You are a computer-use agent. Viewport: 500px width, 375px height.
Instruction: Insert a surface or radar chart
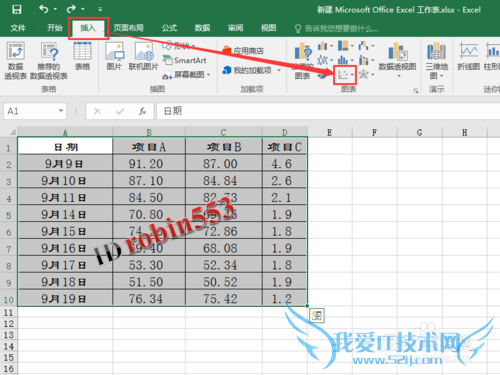(366, 75)
